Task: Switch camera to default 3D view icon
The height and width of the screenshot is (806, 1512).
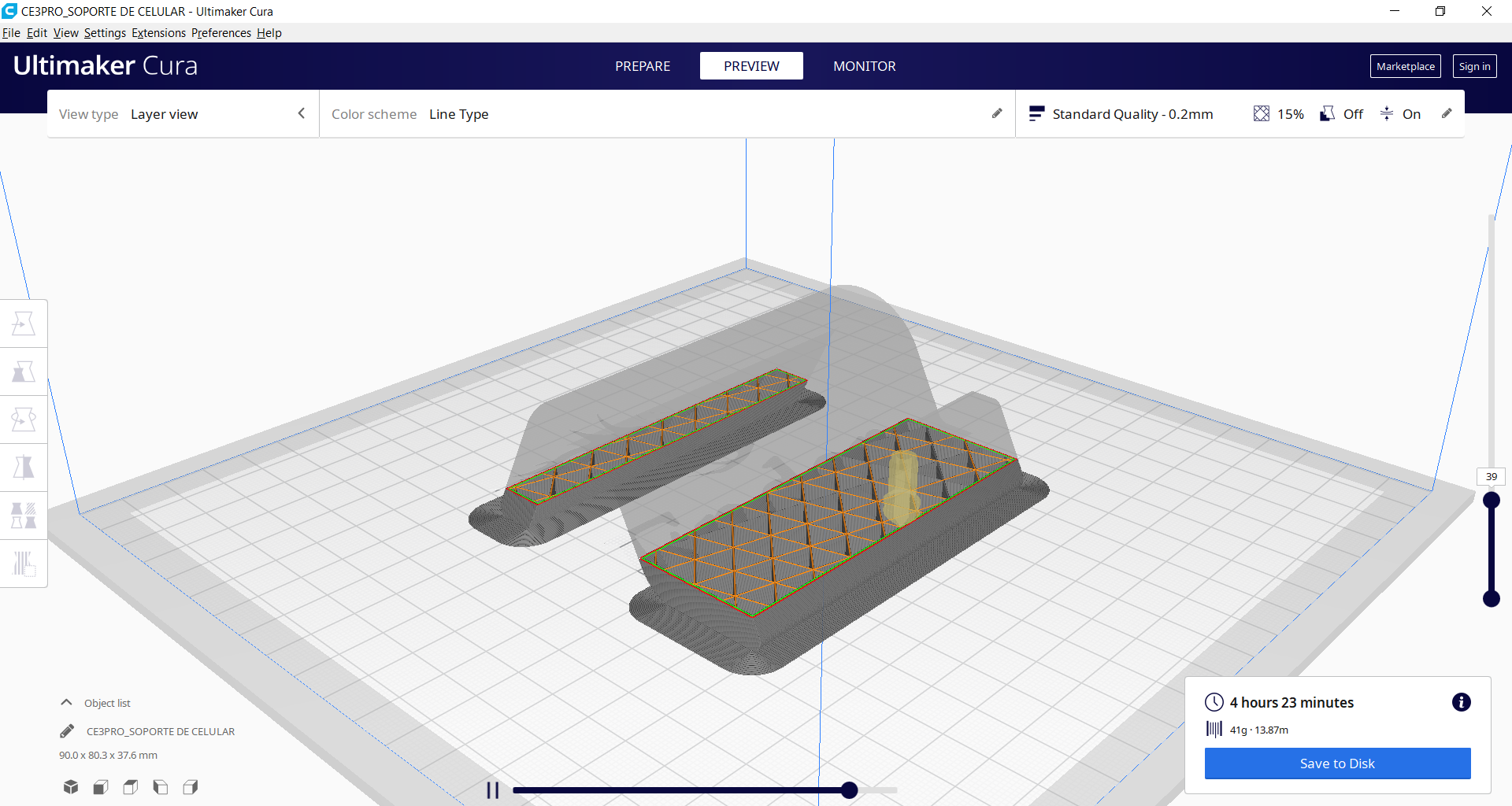Action: pyautogui.click(x=70, y=786)
